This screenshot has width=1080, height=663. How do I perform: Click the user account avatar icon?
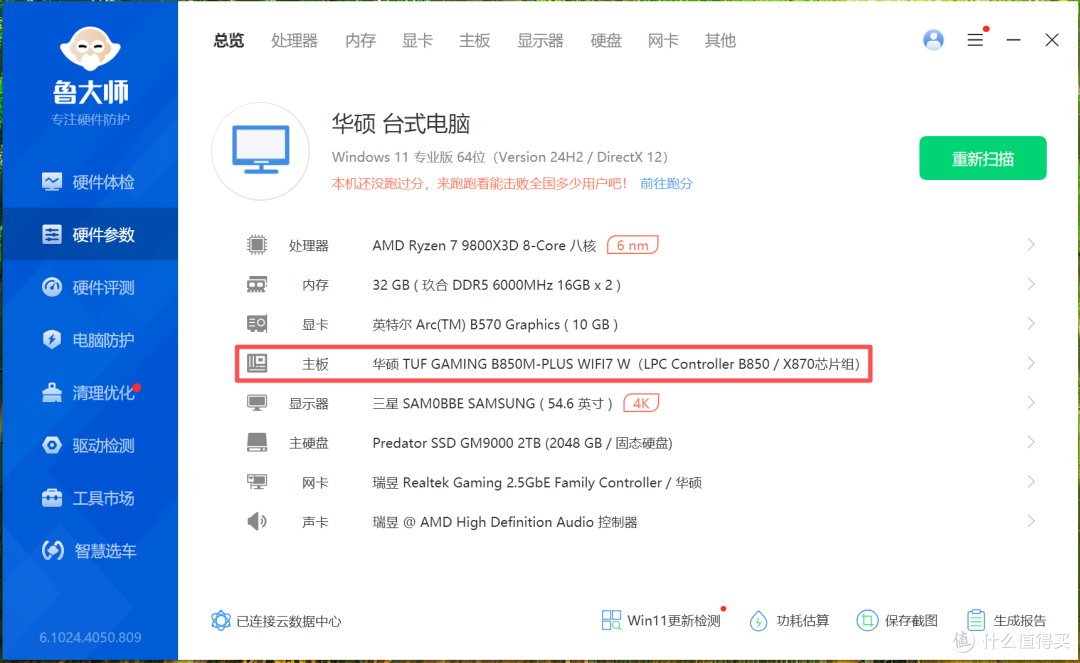coord(933,40)
